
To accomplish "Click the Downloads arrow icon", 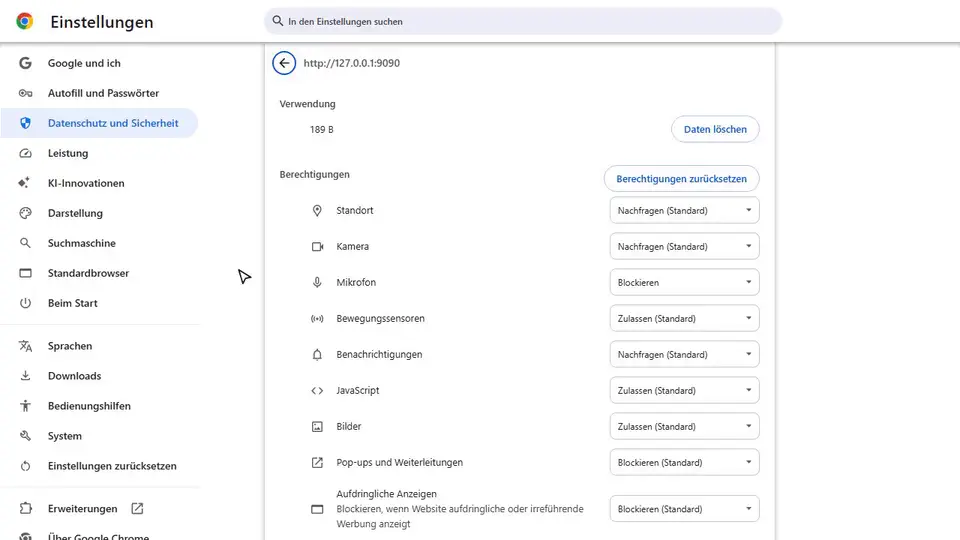I will [25, 376].
